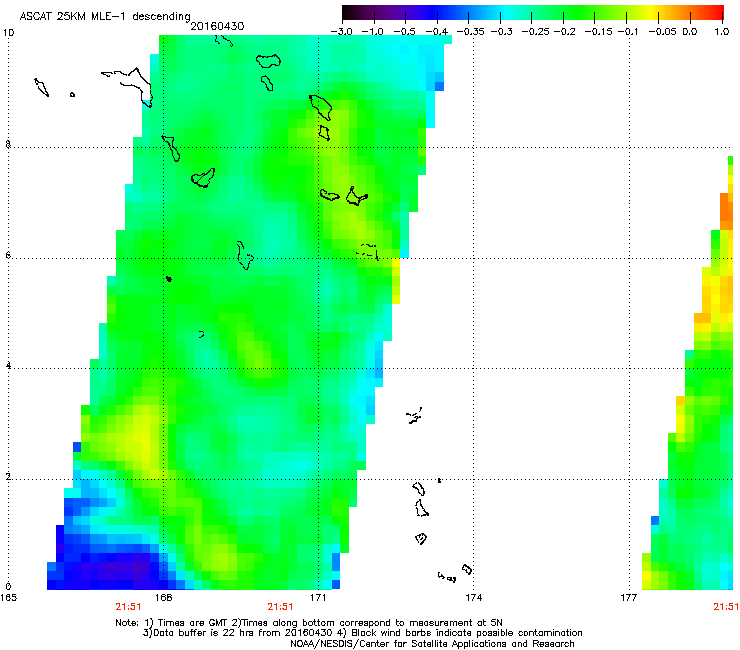Click the color bar label -0.35
The height and width of the screenshot is (650, 740).
coord(471,32)
